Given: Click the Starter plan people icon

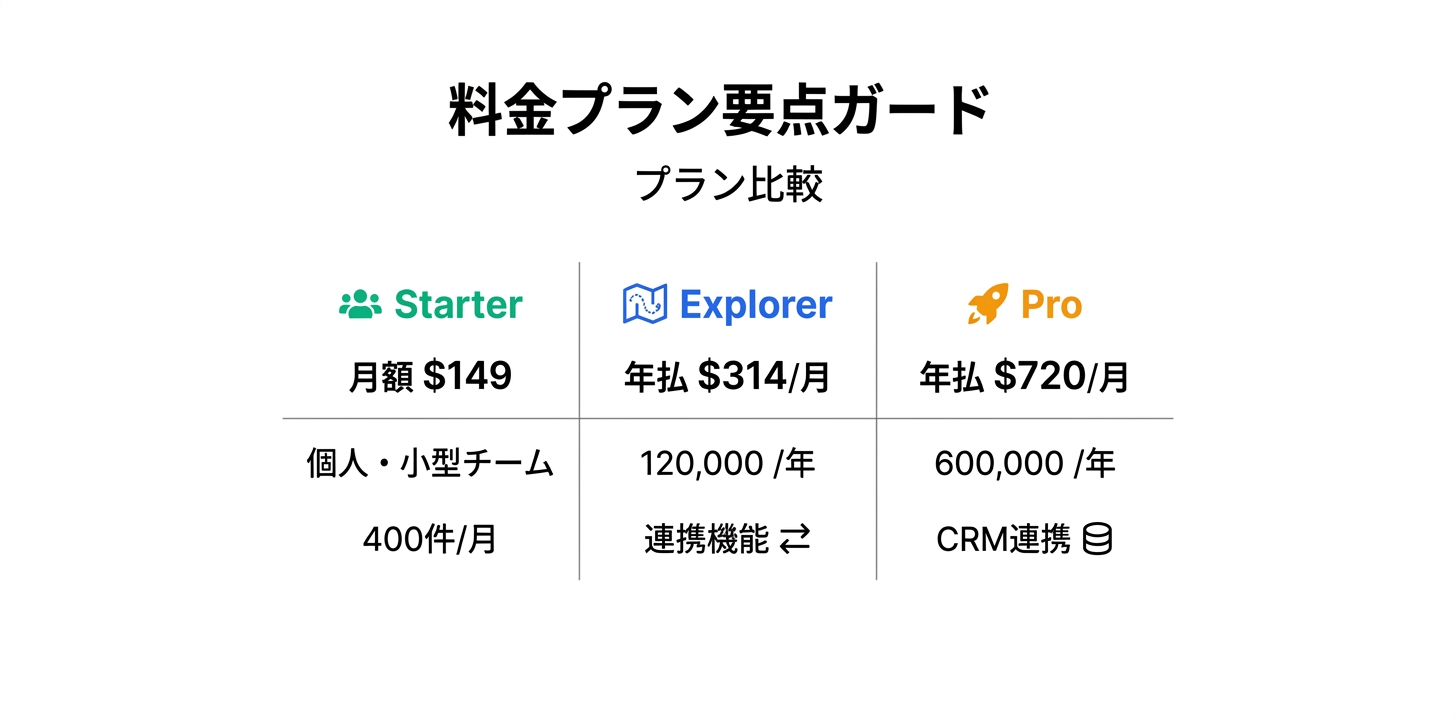Looking at the screenshot, I should pyautogui.click(x=360, y=304).
